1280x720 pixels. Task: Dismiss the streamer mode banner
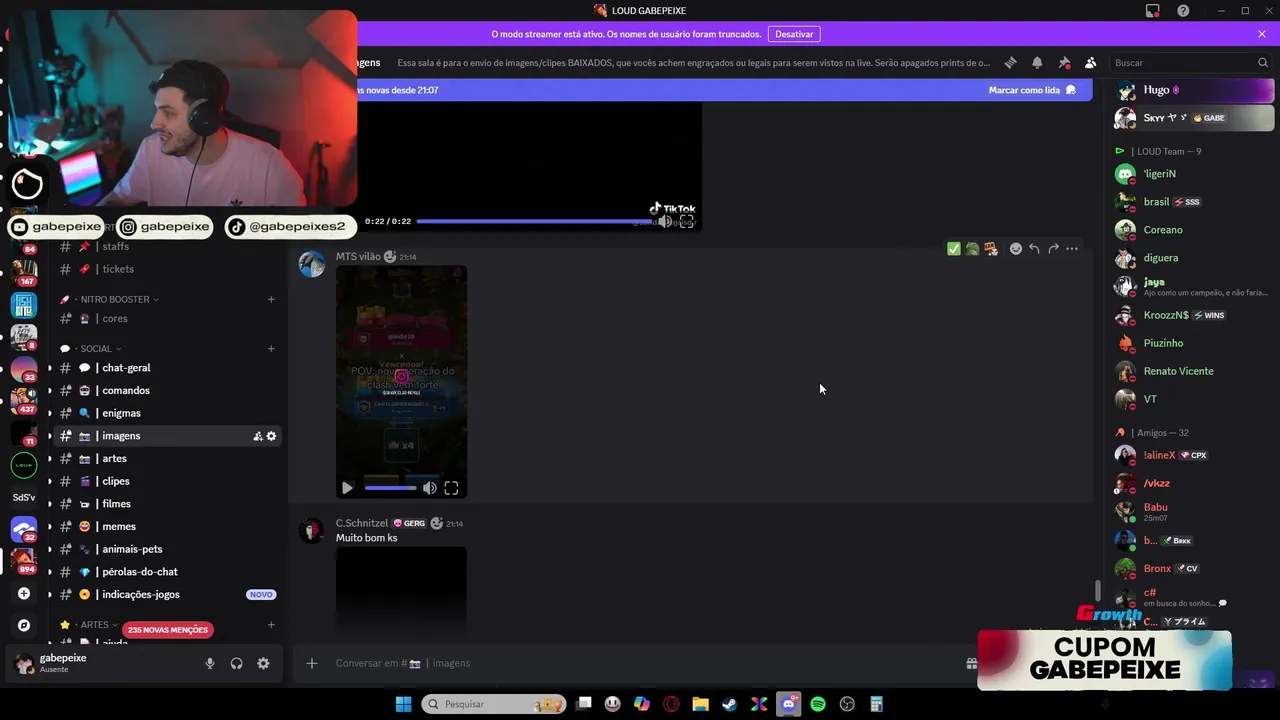[1262, 34]
